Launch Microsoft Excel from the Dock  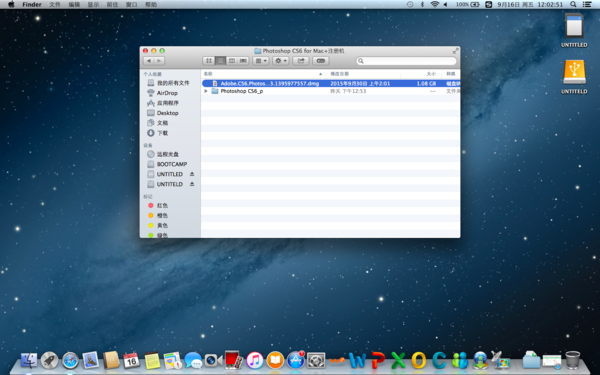coord(398,360)
